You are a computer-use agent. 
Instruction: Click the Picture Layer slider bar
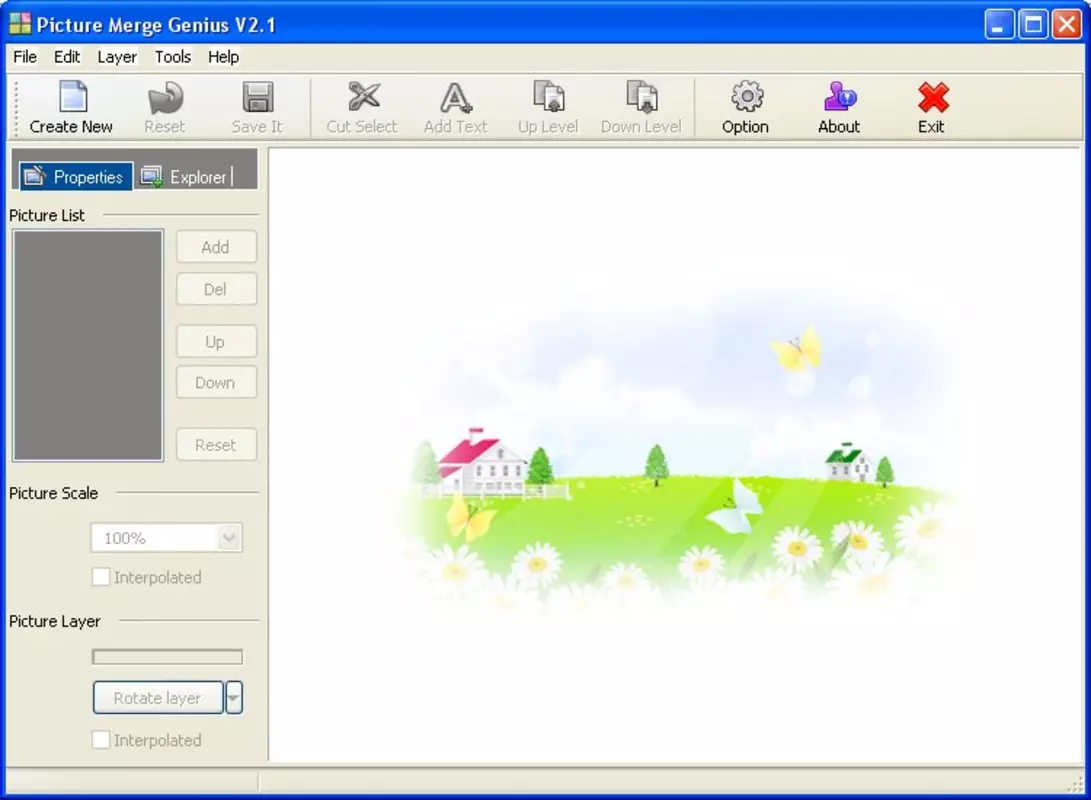click(x=167, y=657)
